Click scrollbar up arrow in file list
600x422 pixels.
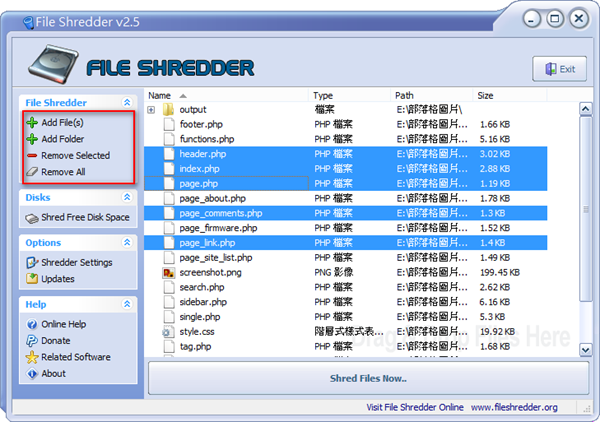pyautogui.click(x=585, y=109)
